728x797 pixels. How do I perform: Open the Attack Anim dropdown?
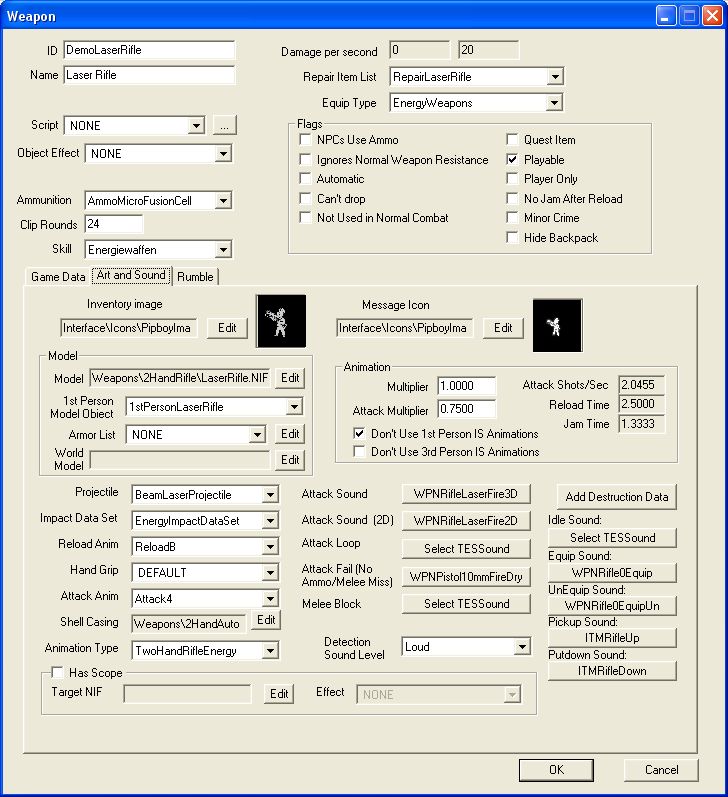click(x=270, y=599)
